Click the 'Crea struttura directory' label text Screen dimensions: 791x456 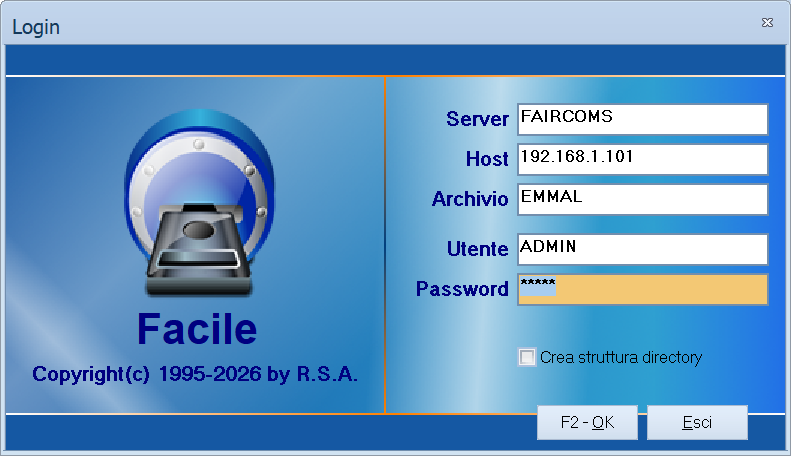point(621,357)
